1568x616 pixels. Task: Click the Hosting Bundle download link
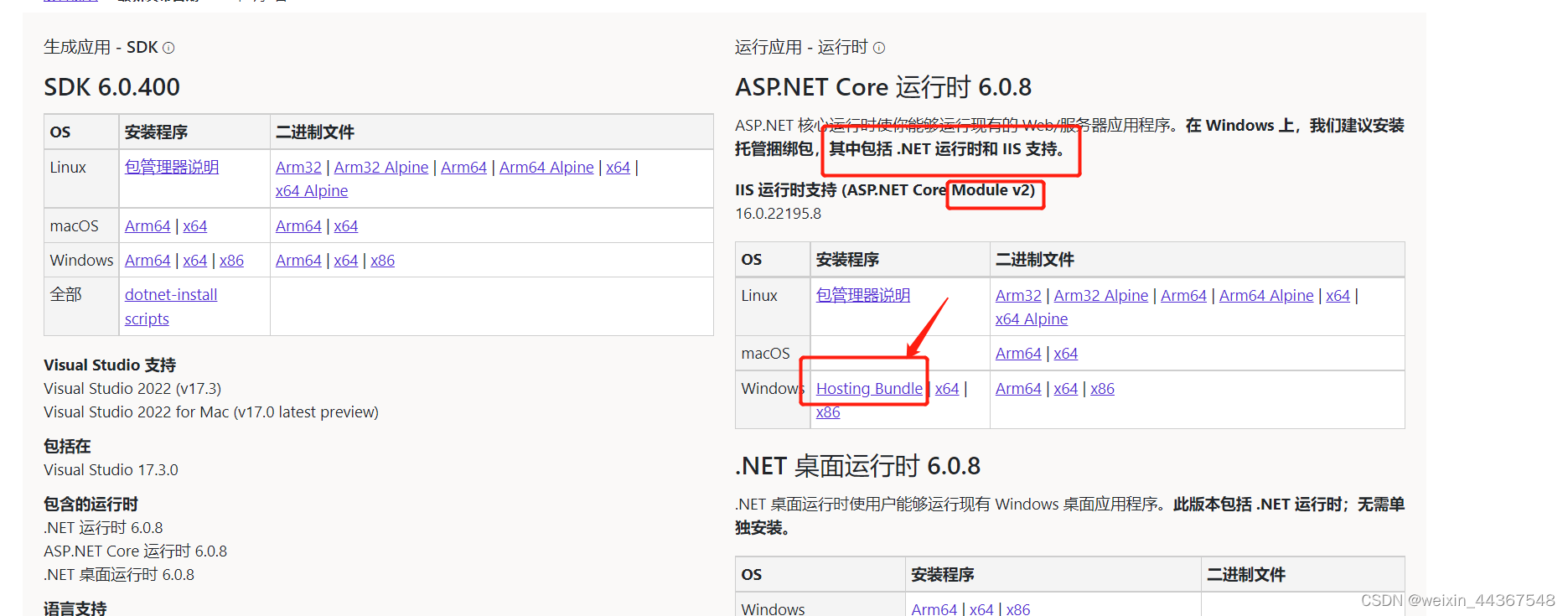869,388
